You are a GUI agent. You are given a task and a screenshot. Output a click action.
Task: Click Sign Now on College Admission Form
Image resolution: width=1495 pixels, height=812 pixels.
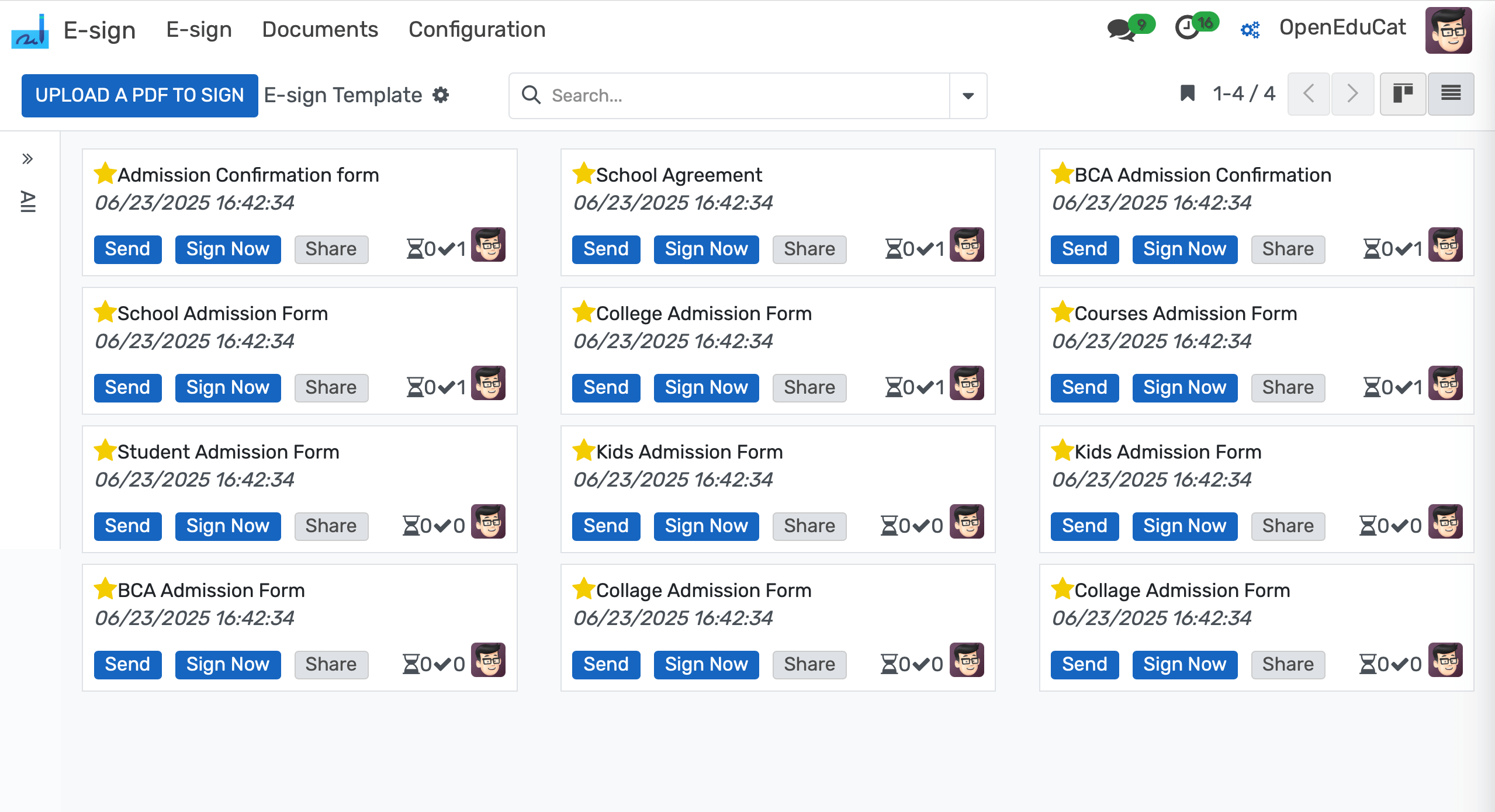706,387
